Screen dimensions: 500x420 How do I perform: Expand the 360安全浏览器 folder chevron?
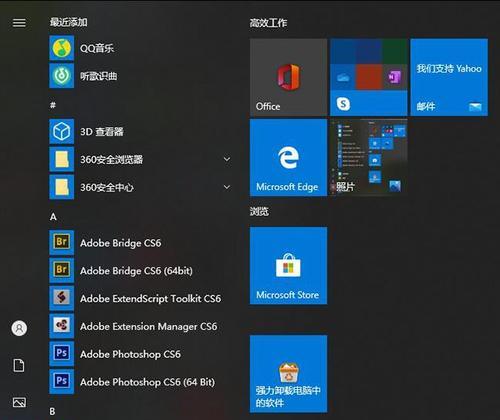pyautogui.click(x=227, y=159)
